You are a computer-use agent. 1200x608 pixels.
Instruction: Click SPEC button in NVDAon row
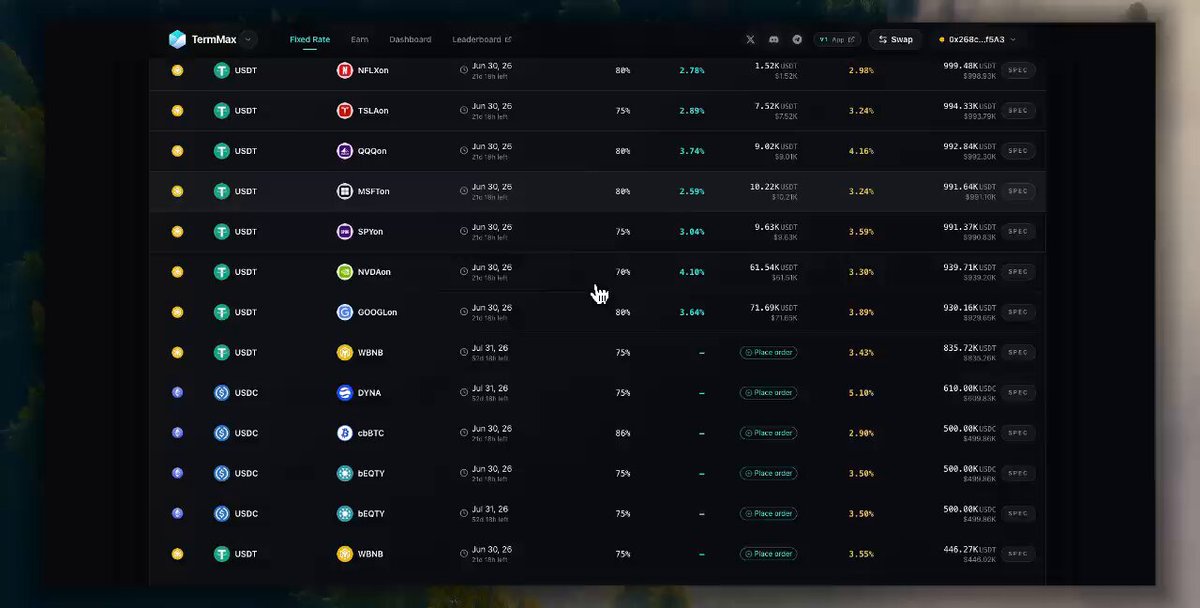(x=1018, y=272)
